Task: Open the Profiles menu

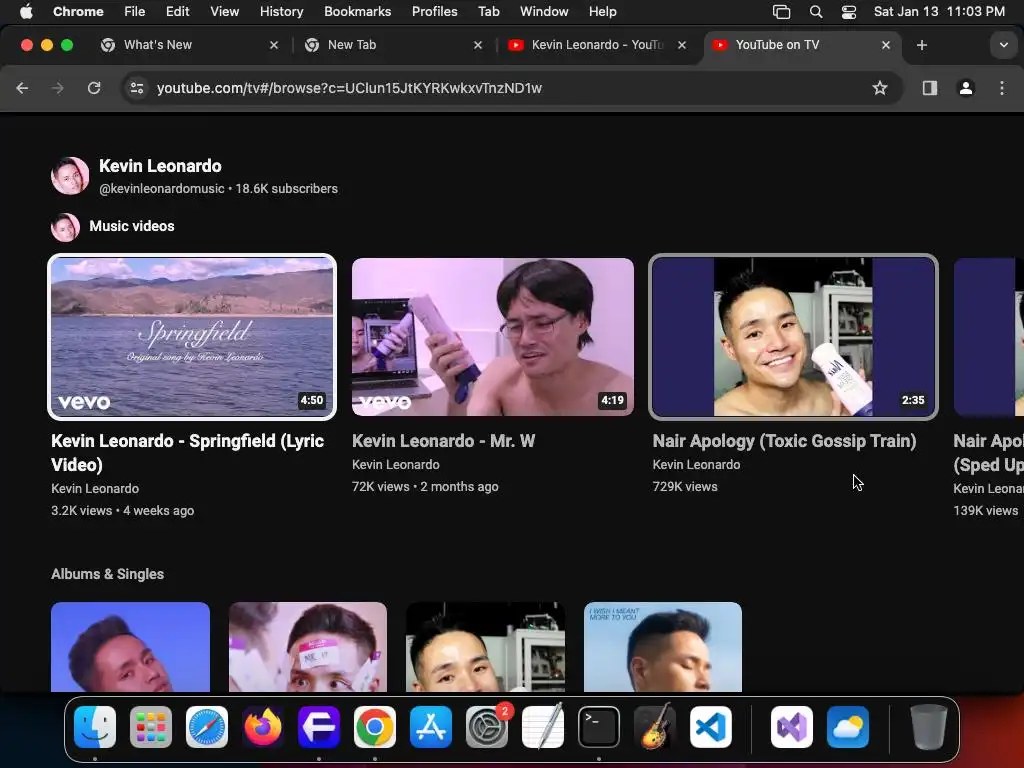Action: [x=435, y=11]
